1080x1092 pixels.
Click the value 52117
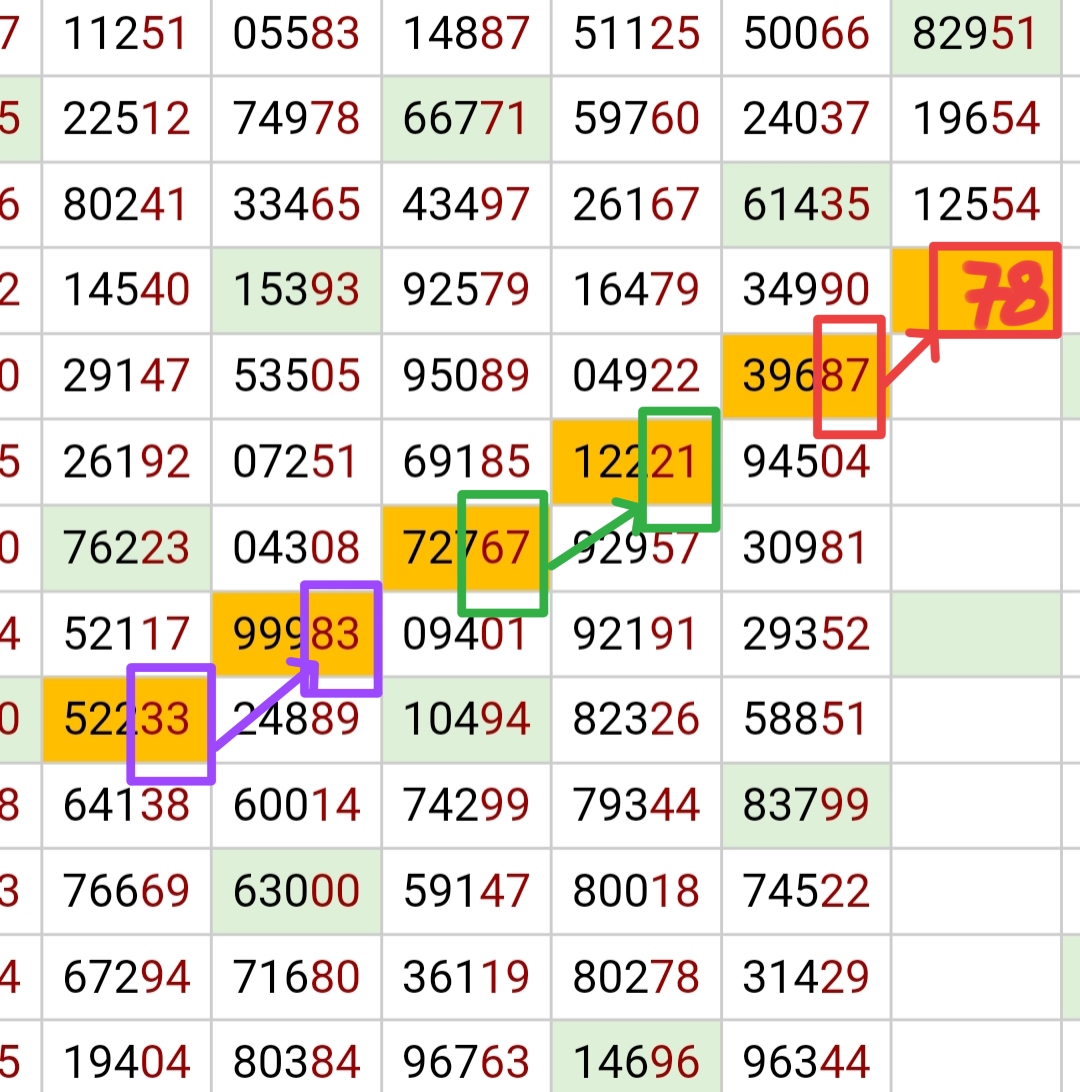pyautogui.click(x=126, y=634)
